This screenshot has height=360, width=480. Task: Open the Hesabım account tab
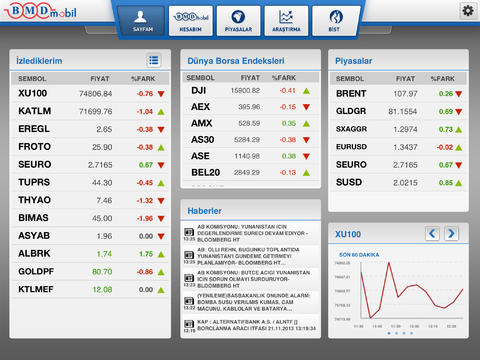coord(191,20)
